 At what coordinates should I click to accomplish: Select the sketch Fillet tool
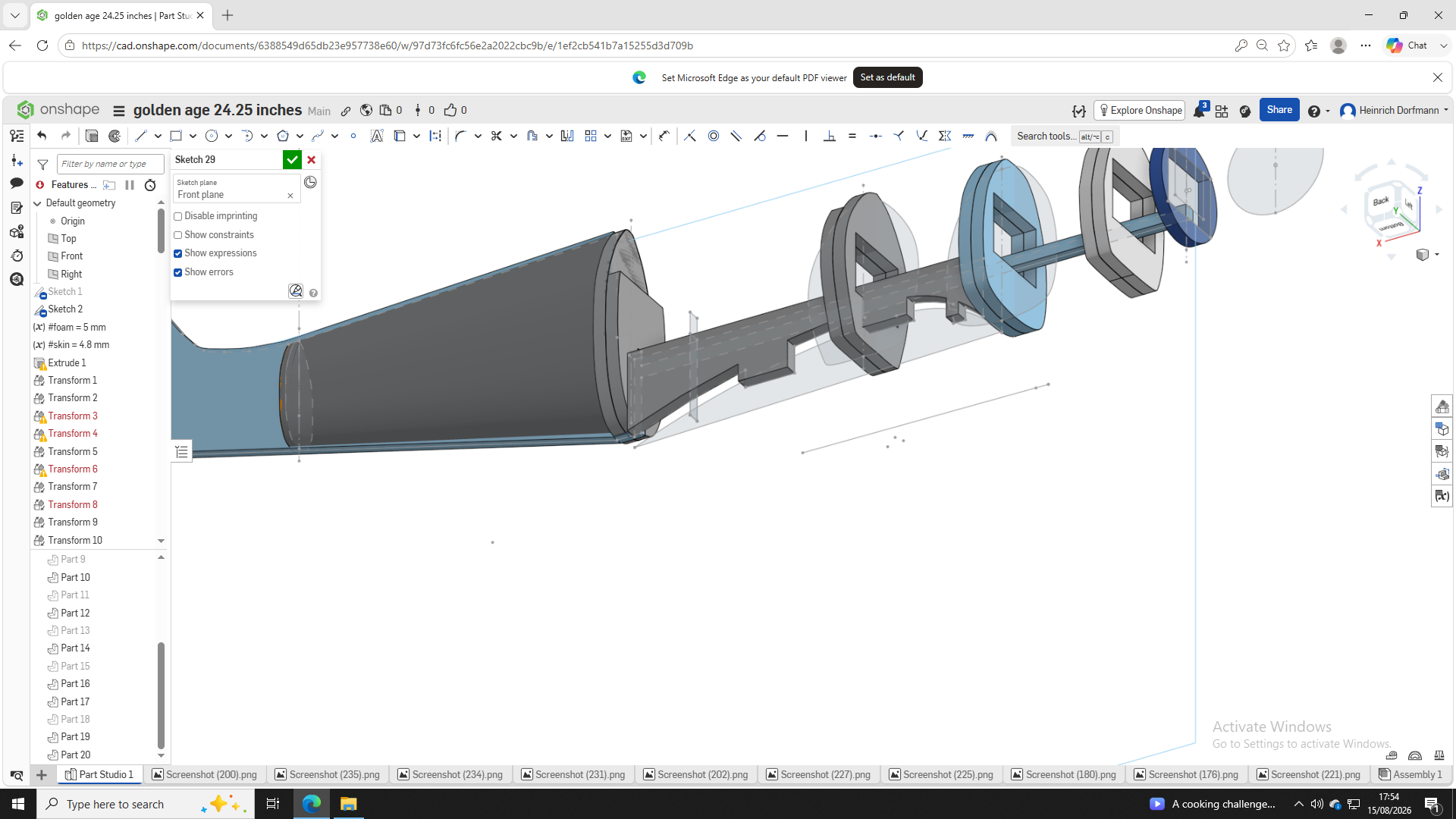point(460,136)
